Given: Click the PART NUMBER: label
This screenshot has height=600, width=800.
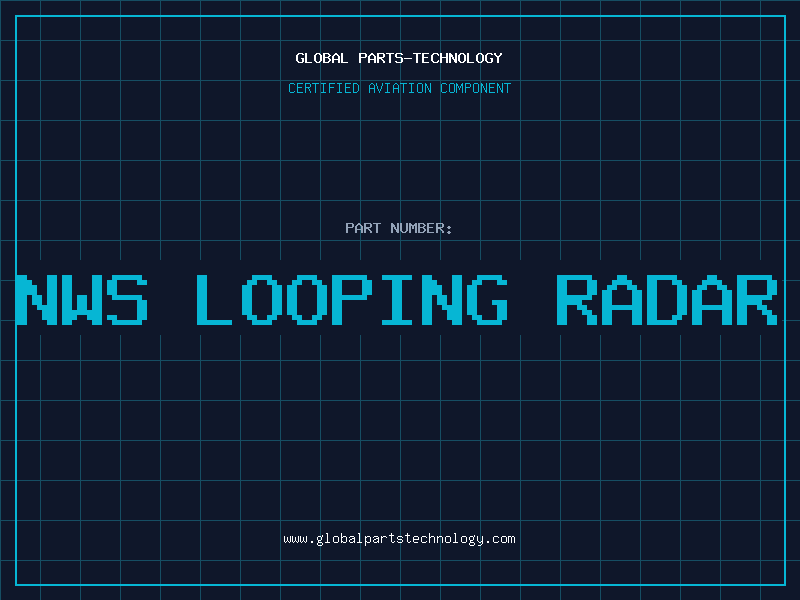Looking at the screenshot, I should [x=399, y=228].
